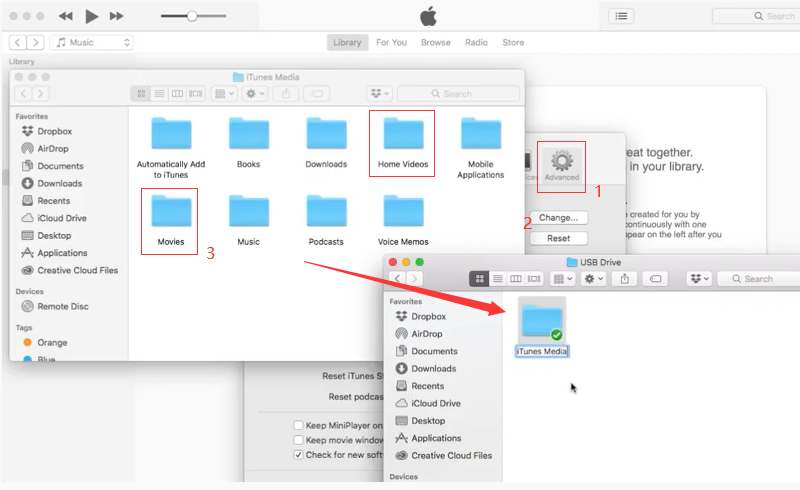The image size is (800, 490).
Task: Click edit tags icon in USB Drive window
Action: click(656, 279)
